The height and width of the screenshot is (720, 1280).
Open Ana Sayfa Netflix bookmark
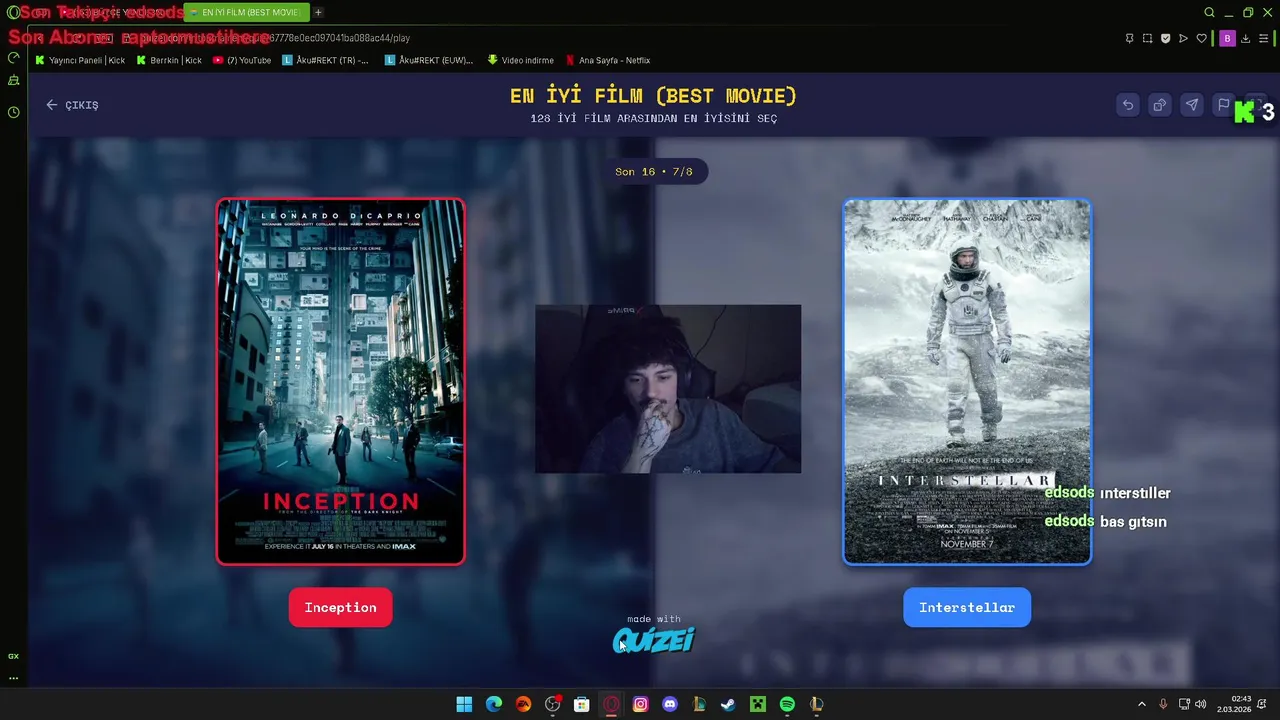point(608,60)
